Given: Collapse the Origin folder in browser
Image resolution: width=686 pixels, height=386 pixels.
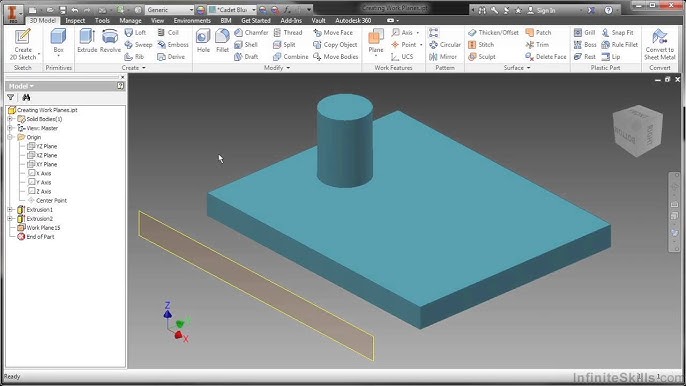Looking at the screenshot, I should tap(10, 137).
